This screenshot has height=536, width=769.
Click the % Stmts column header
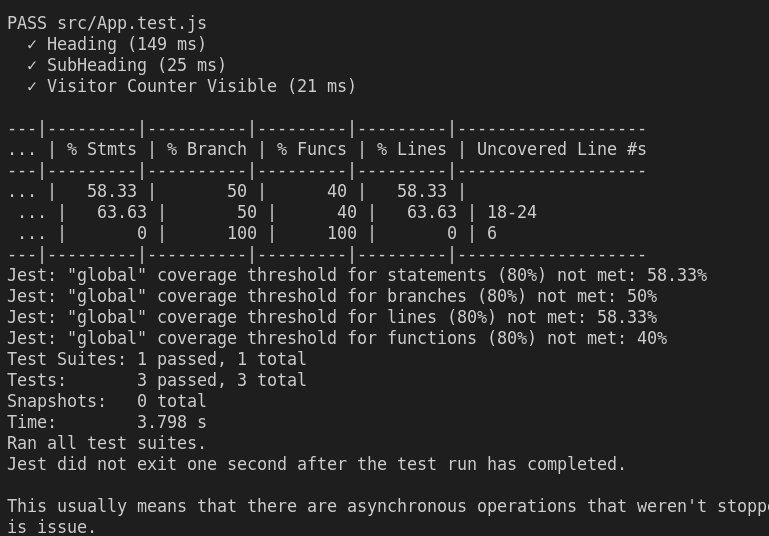click(x=102, y=149)
